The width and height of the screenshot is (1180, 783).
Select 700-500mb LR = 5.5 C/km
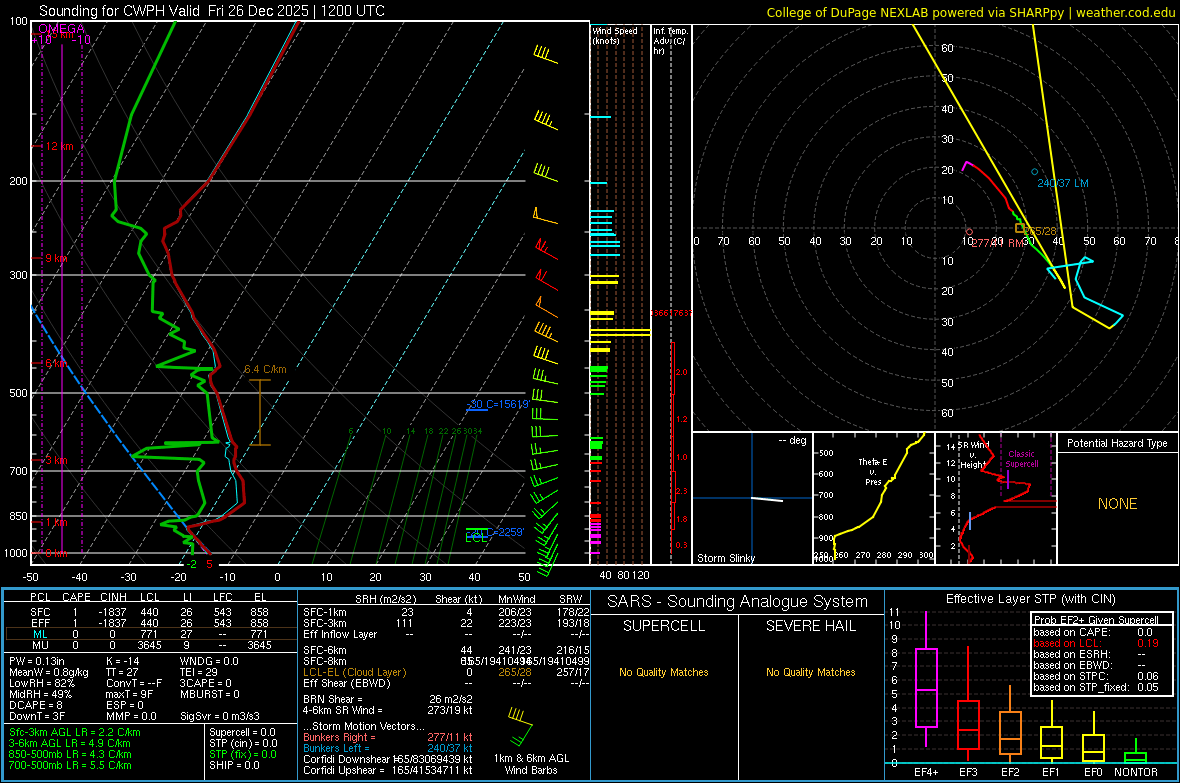[70, 765]
